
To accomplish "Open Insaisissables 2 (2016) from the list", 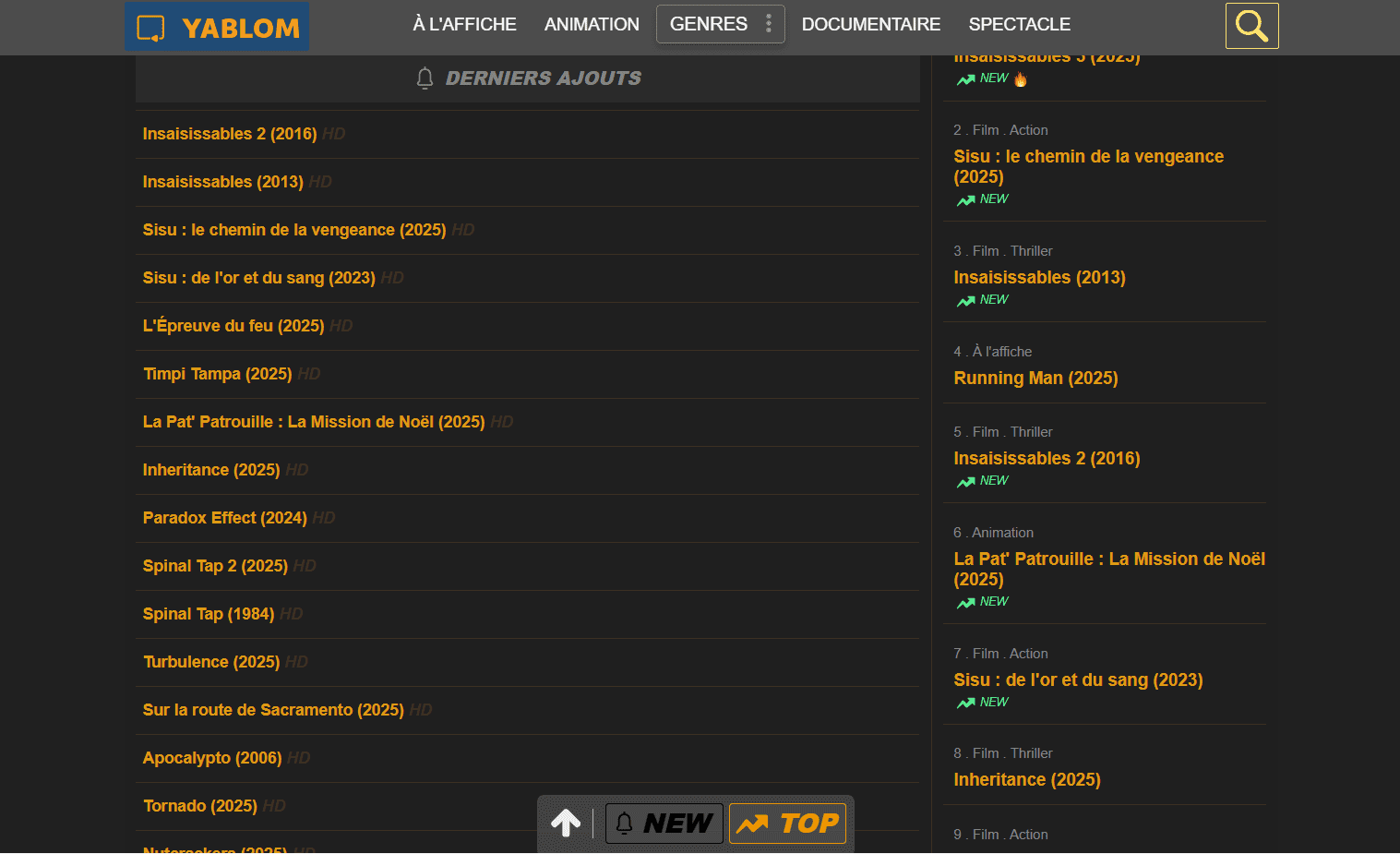I will pyautogui.click(x=229, y=134).
